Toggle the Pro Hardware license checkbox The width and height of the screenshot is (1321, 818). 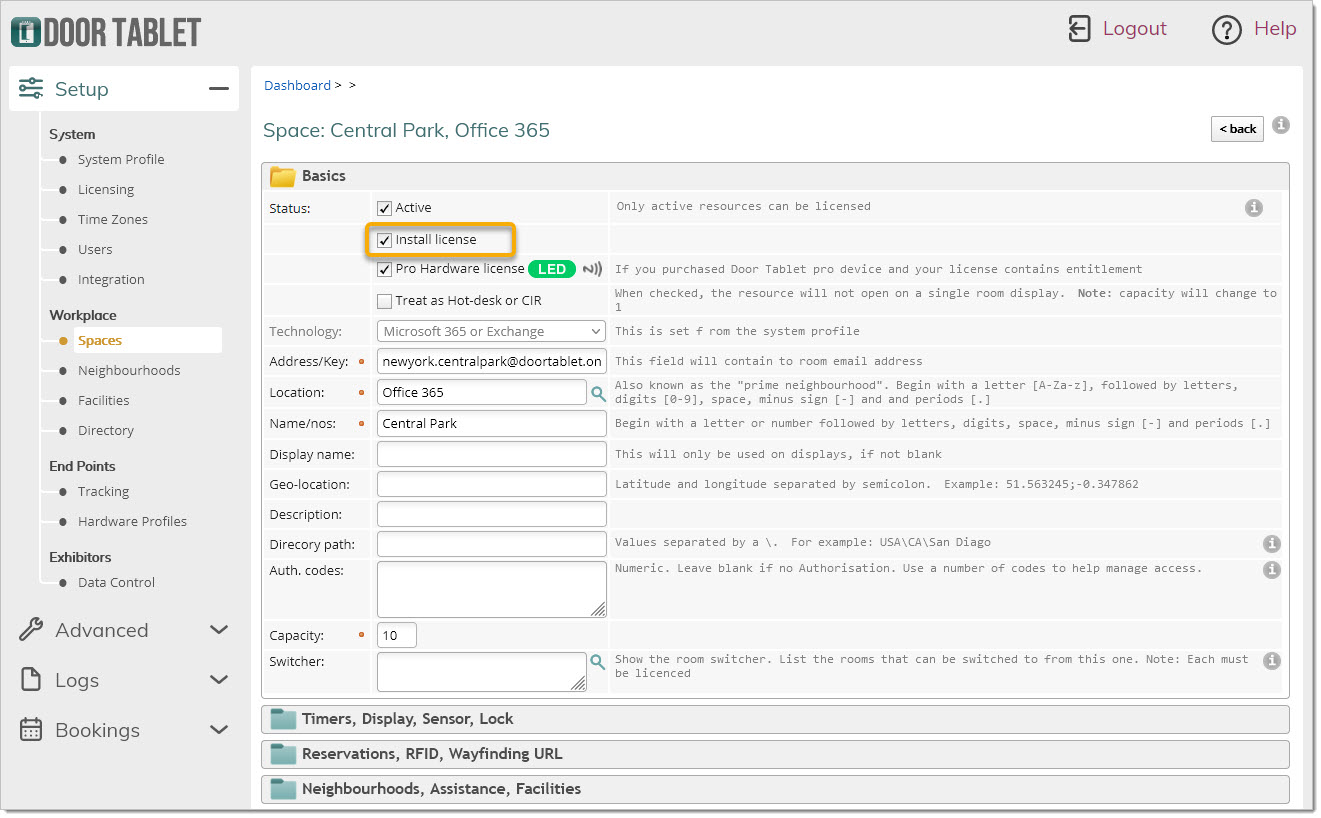pyautogui.click(x=384, y=270)
